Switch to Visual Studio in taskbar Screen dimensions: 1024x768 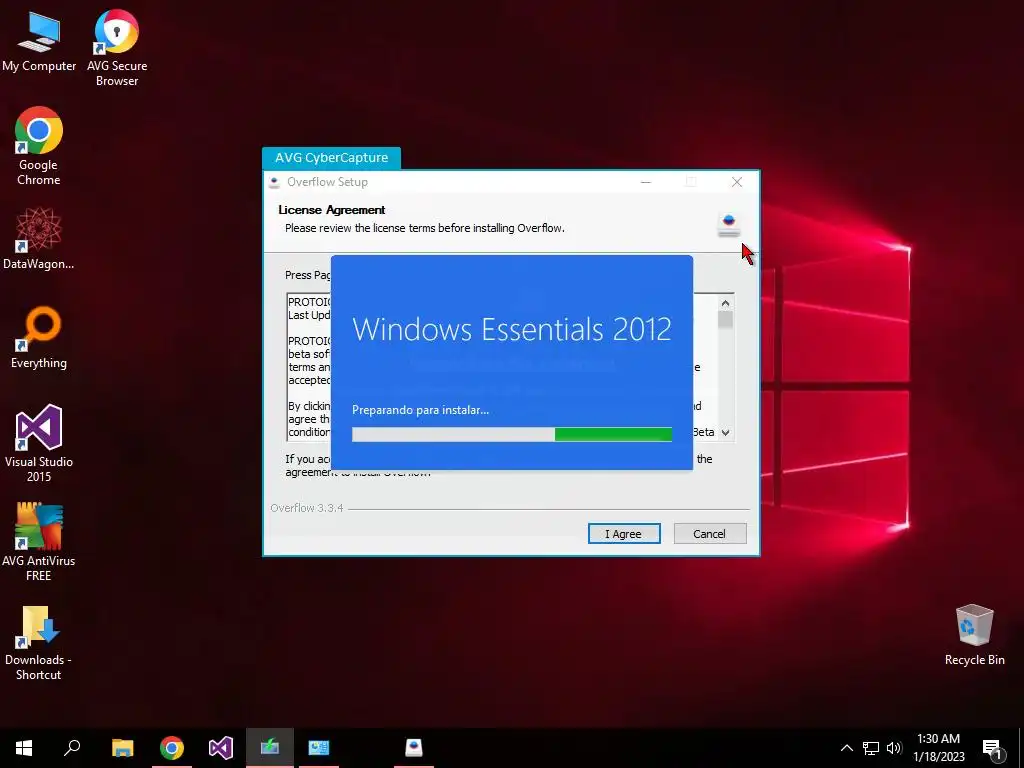pos(221,748)
